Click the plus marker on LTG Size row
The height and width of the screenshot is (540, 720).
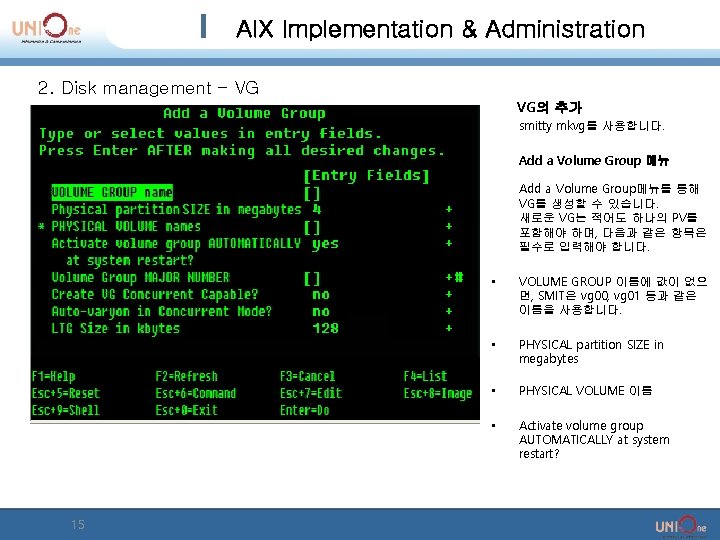click(x=449, y=328)
